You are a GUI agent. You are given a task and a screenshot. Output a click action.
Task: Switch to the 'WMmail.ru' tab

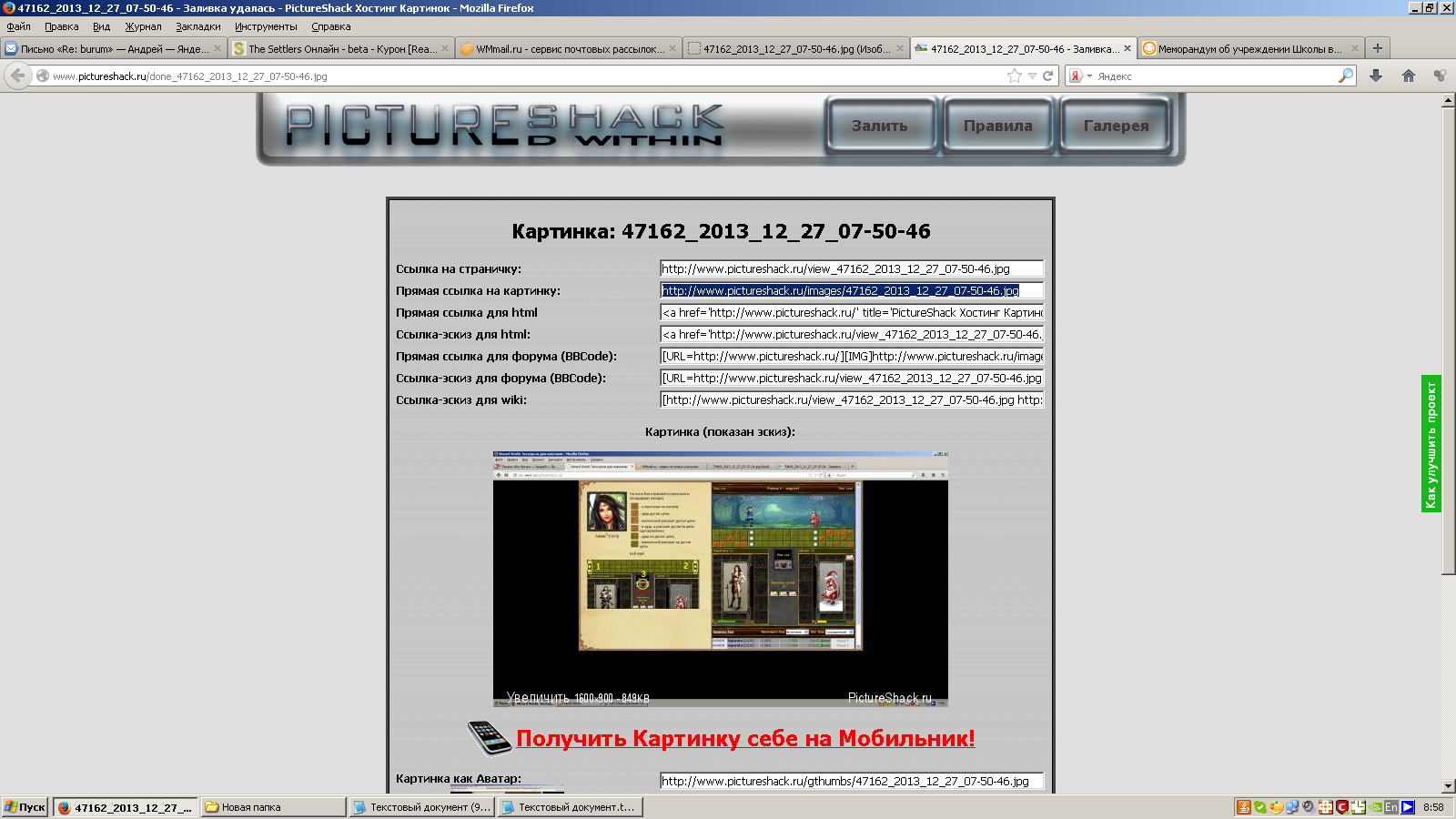click(568, 48)
